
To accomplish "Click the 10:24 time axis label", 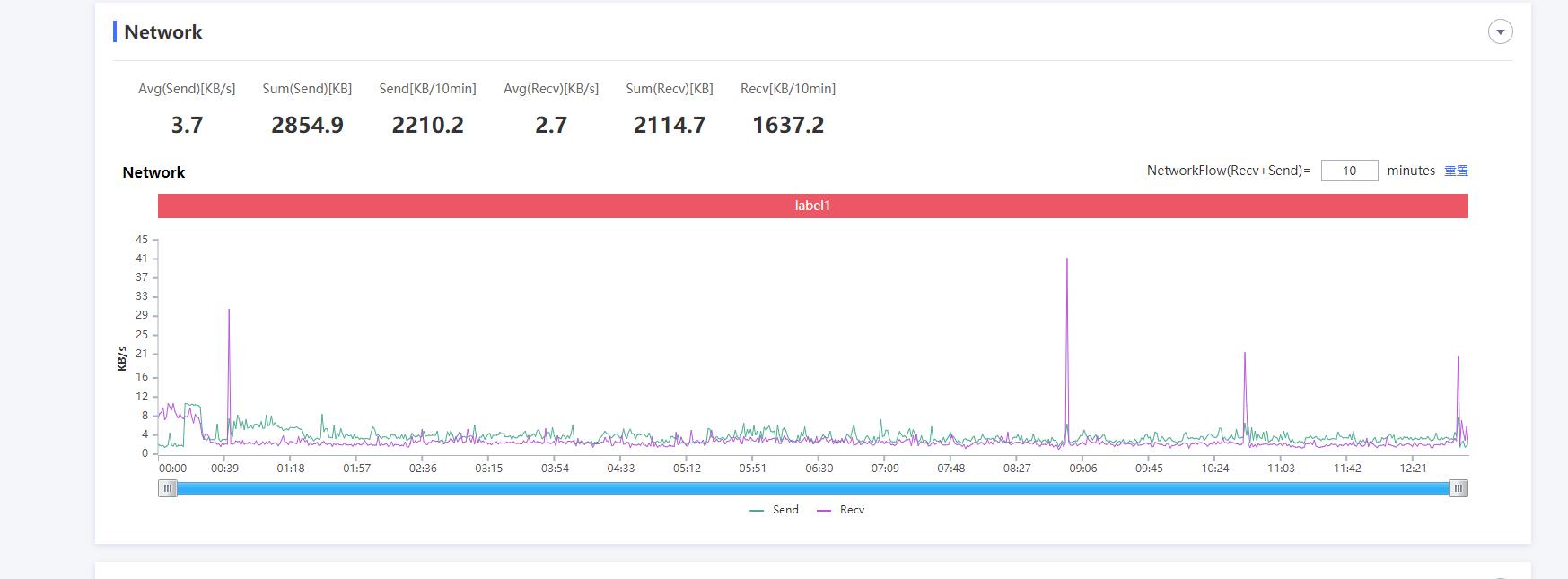I will [1214, 469].
